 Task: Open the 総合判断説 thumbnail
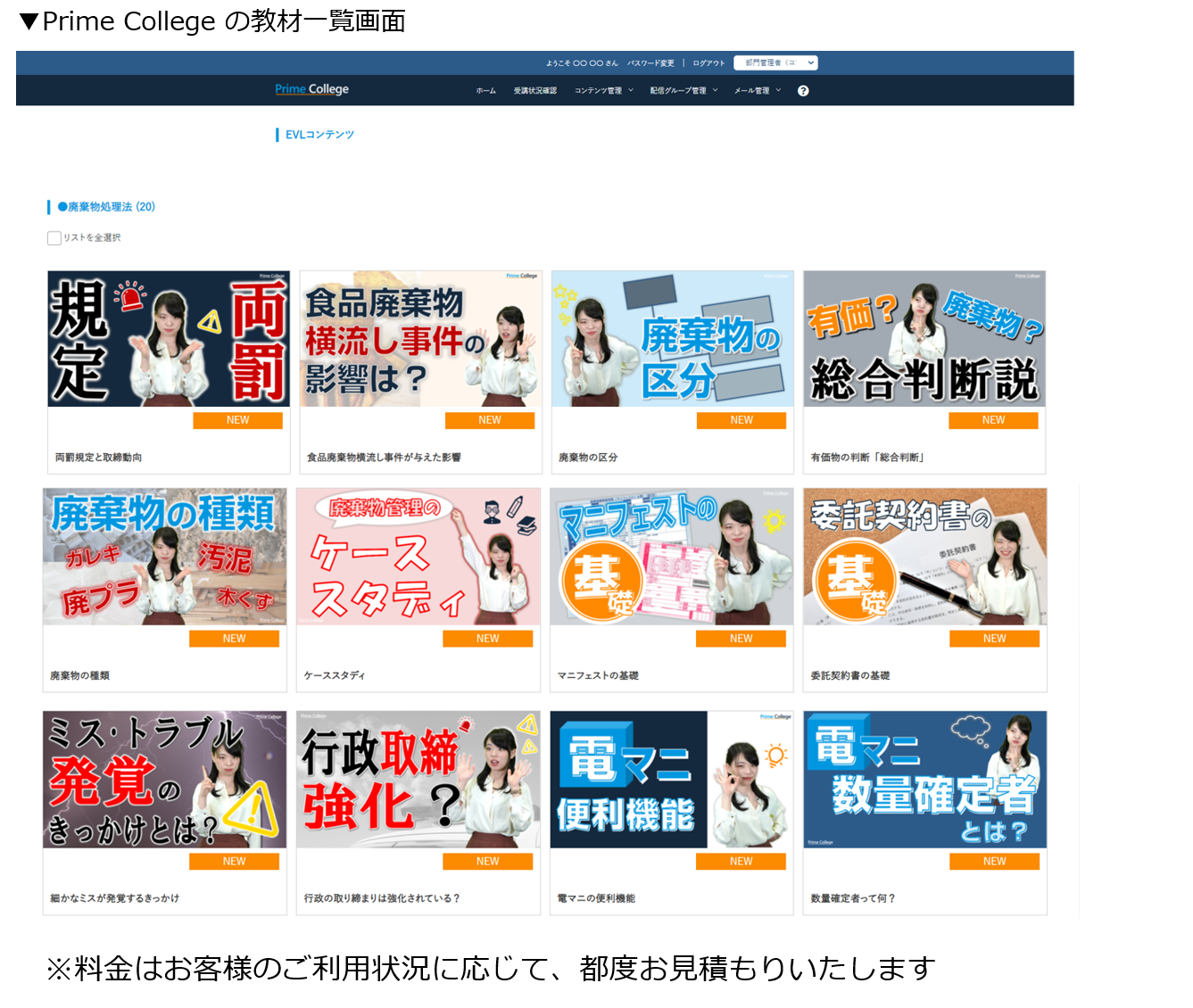pos(924,339)
